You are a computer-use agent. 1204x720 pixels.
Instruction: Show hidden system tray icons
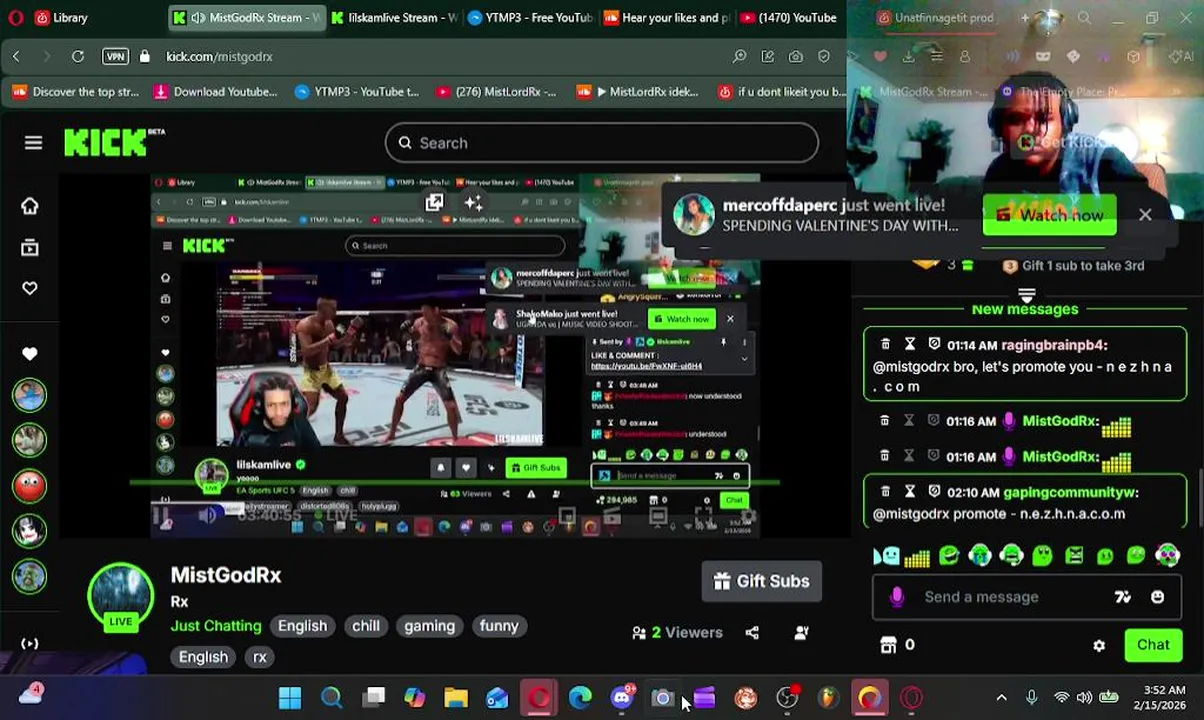click(1001, 697)
